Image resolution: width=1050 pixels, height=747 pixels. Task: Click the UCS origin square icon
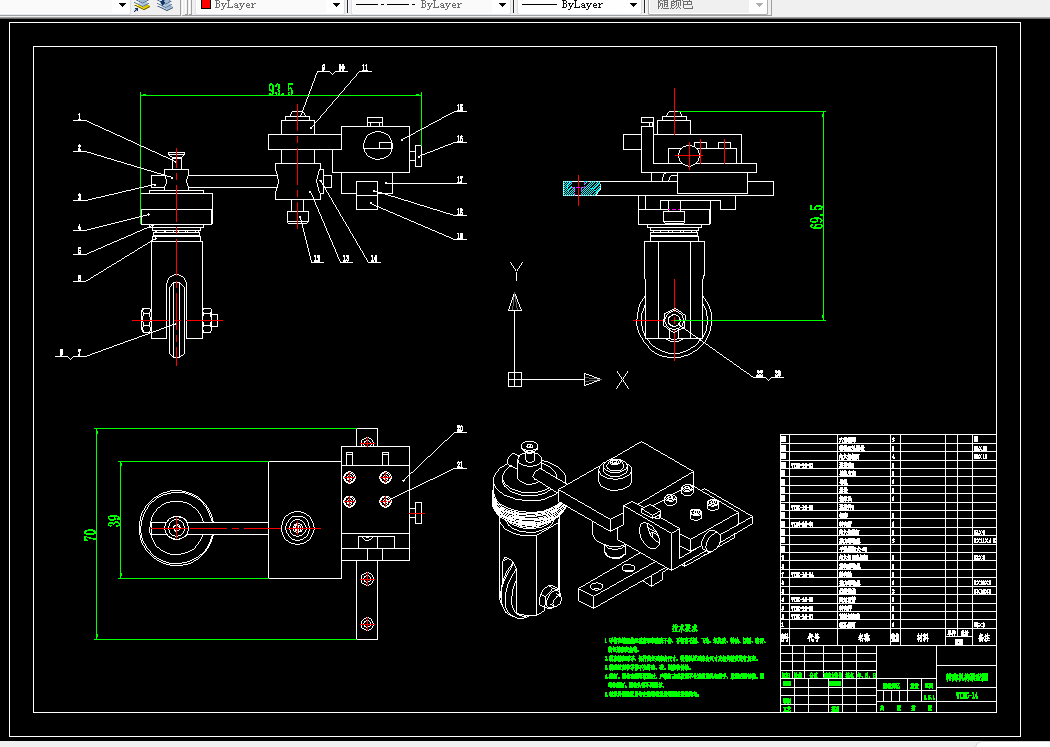(514, 380)
